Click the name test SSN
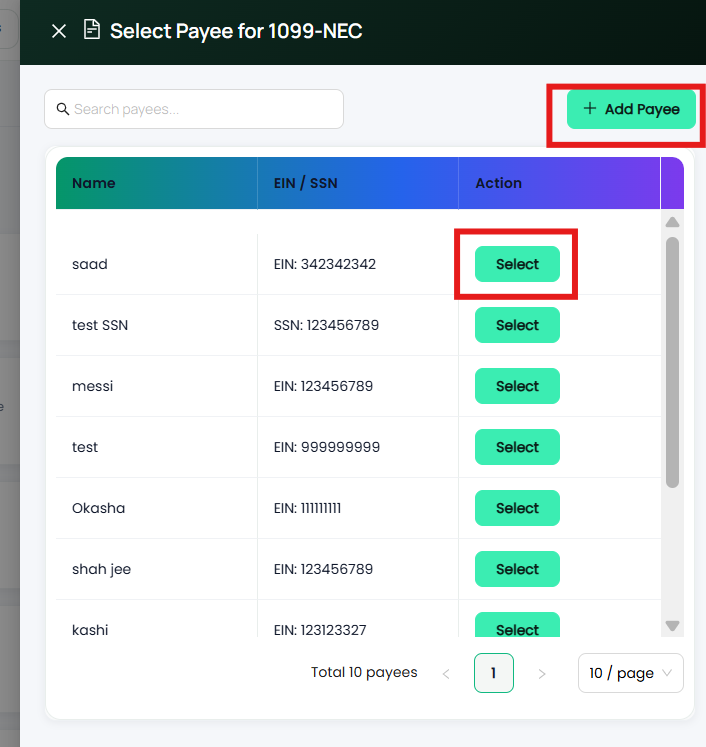The image size is (706, 747). [x=100, y=325]
